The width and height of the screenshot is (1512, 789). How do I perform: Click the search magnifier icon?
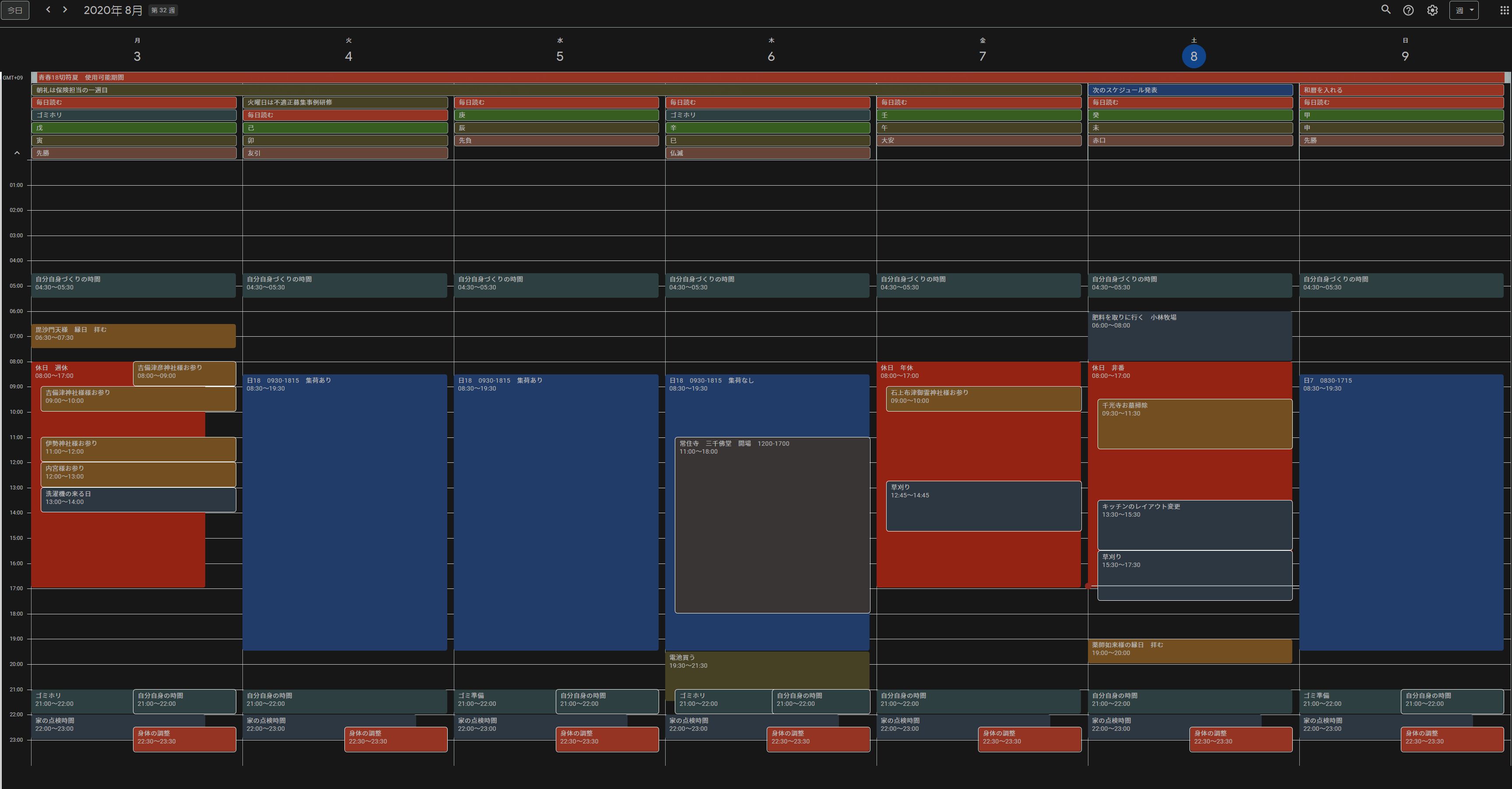click(1385, 10)
